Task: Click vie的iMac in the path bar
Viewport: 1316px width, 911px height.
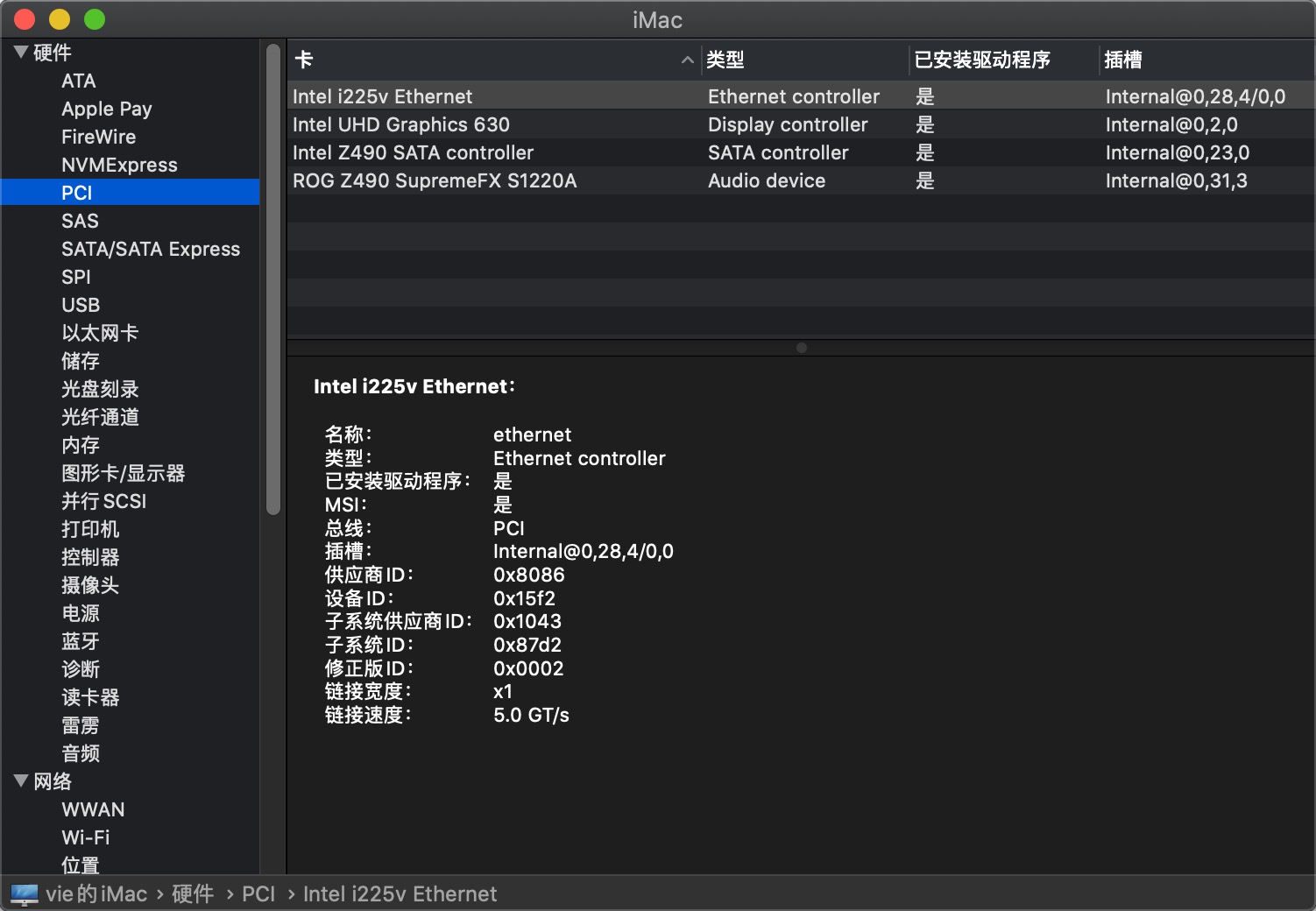Action: pyautogui.click(x=96, y=894)
